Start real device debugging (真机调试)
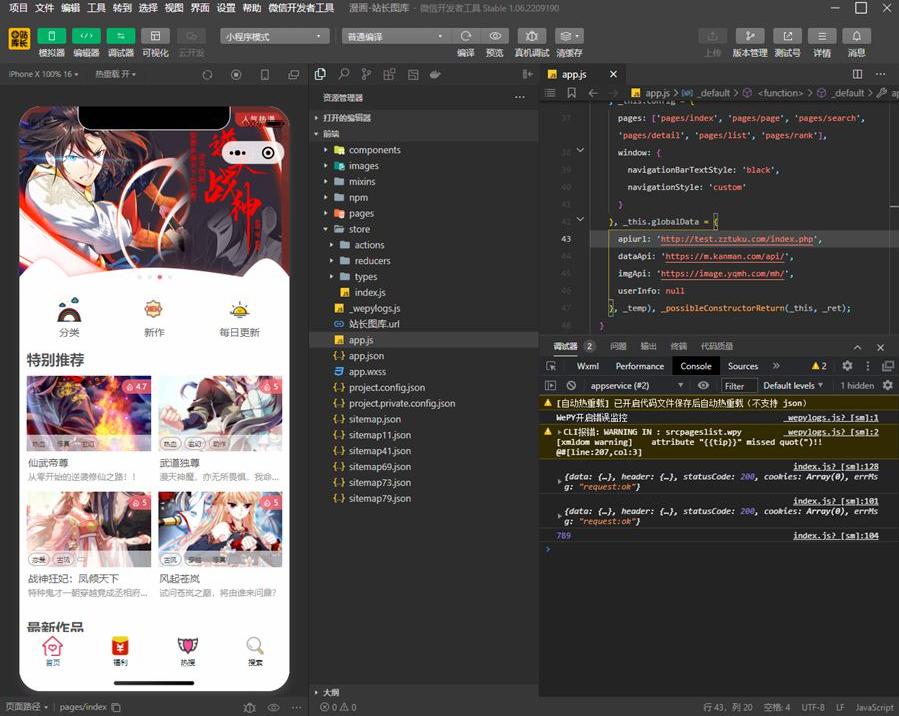 [x=531, y=36]
